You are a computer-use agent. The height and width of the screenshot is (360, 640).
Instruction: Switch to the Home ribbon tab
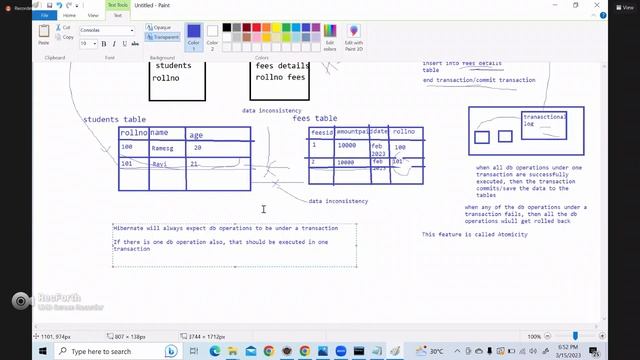coord(69,16)
